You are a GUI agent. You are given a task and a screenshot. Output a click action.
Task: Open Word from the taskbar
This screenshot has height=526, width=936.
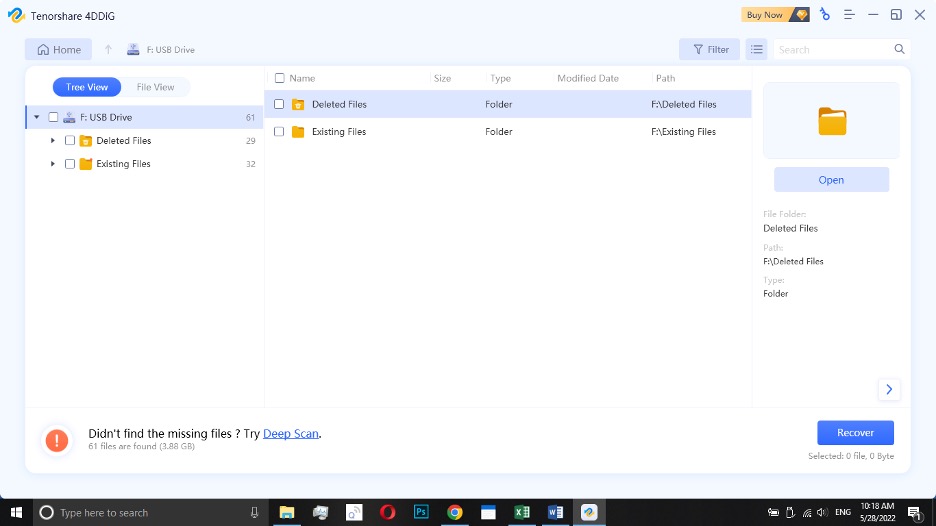coord(555,512)
